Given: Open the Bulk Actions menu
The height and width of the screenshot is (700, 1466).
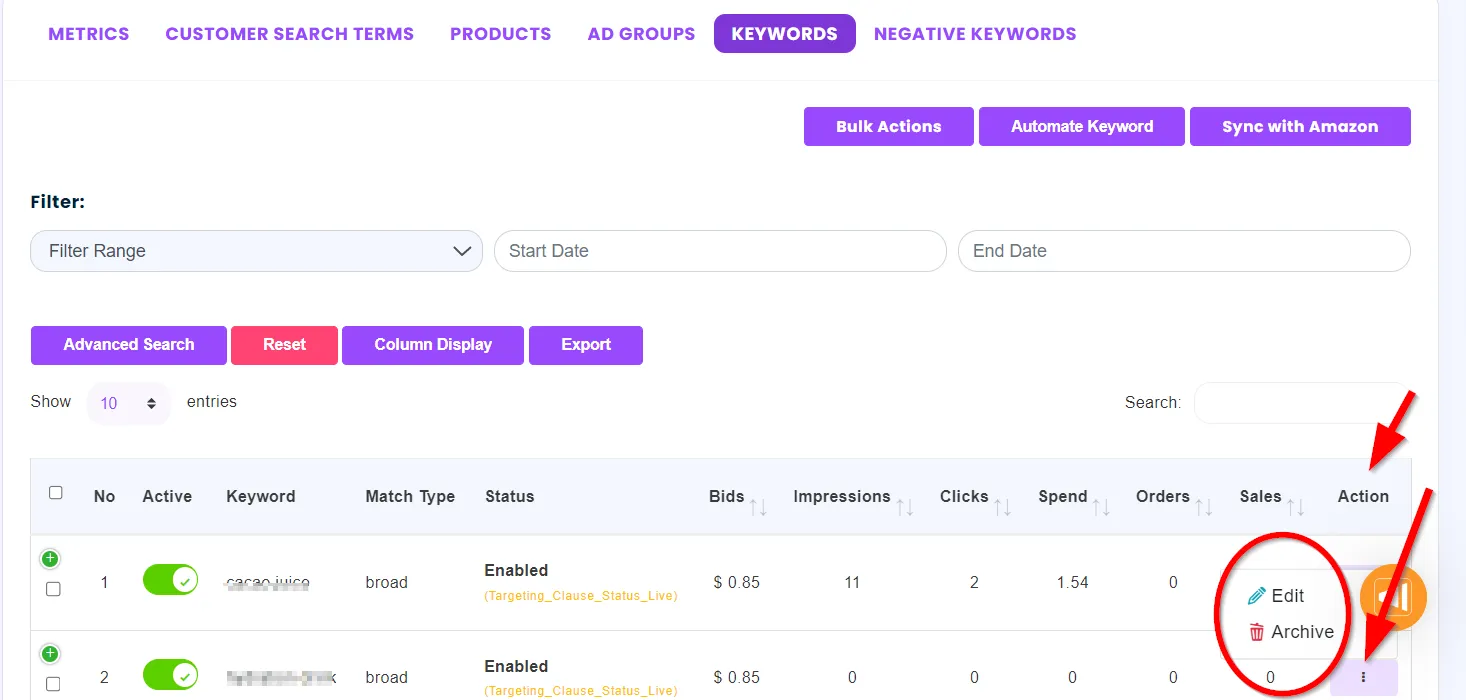Looking at the screenshot, I should [x=888, y=127].
